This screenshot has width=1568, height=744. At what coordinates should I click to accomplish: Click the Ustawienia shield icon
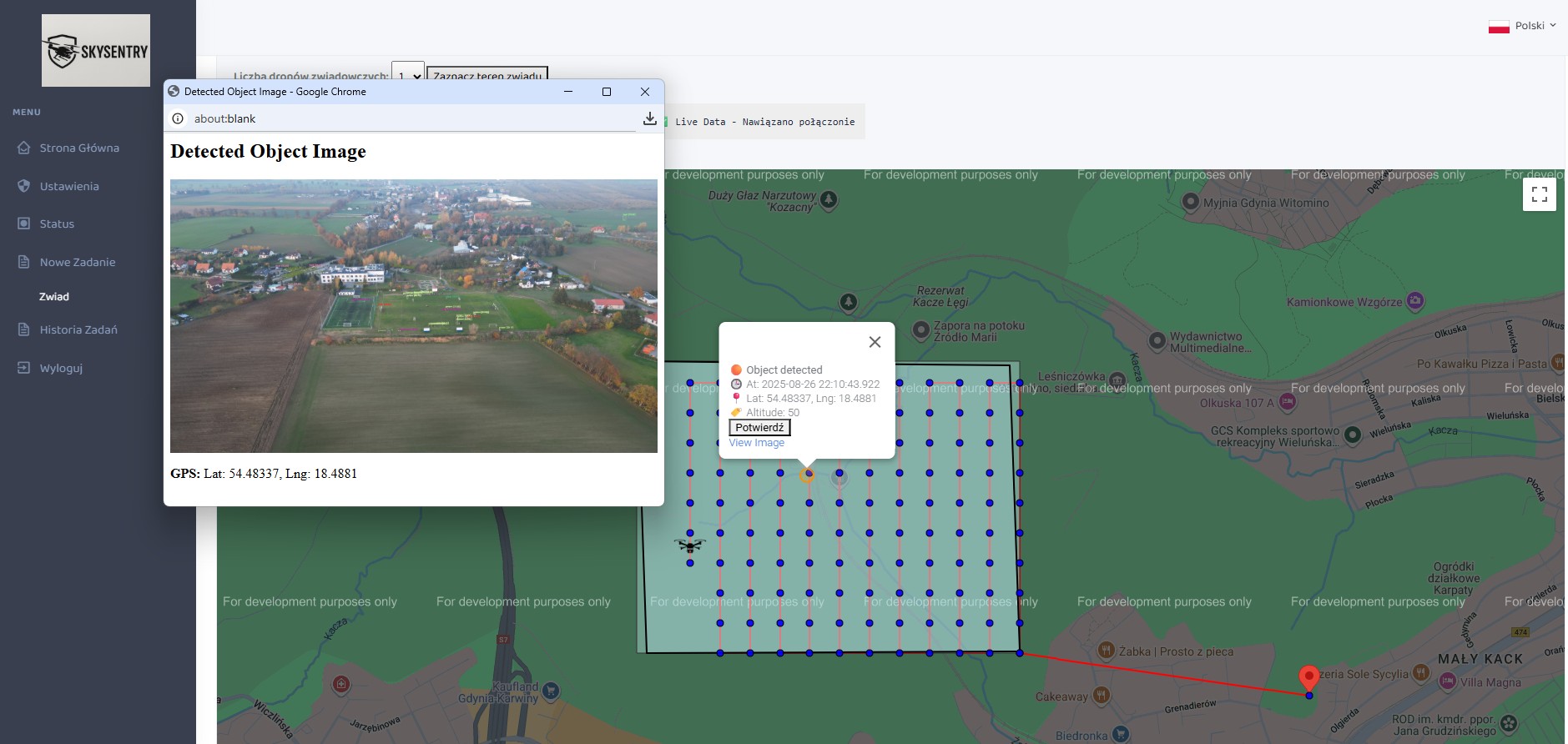click(x=23, y=186)
